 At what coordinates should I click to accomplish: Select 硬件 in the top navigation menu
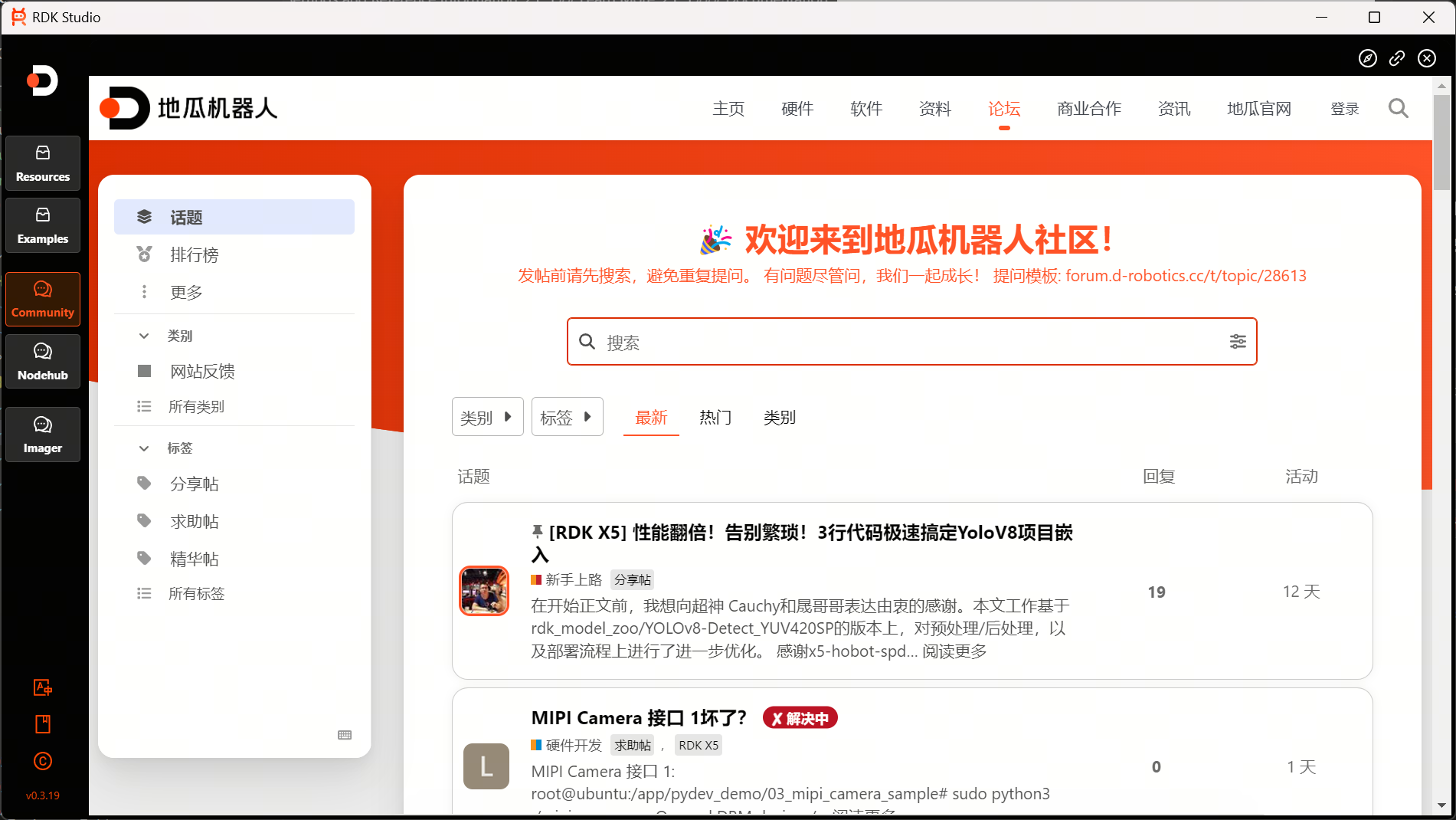click(x=797, y=109)
